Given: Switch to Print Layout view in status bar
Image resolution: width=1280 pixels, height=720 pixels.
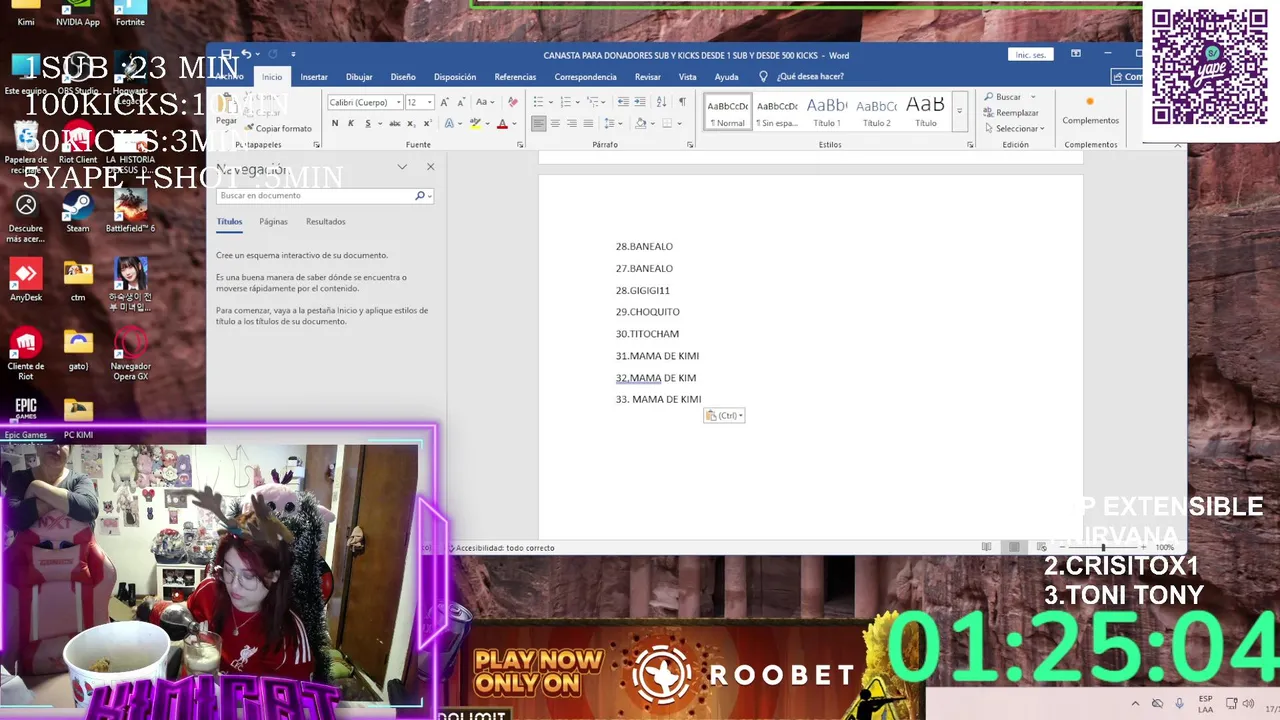Looking at the screenshot, I should 1014,547.
